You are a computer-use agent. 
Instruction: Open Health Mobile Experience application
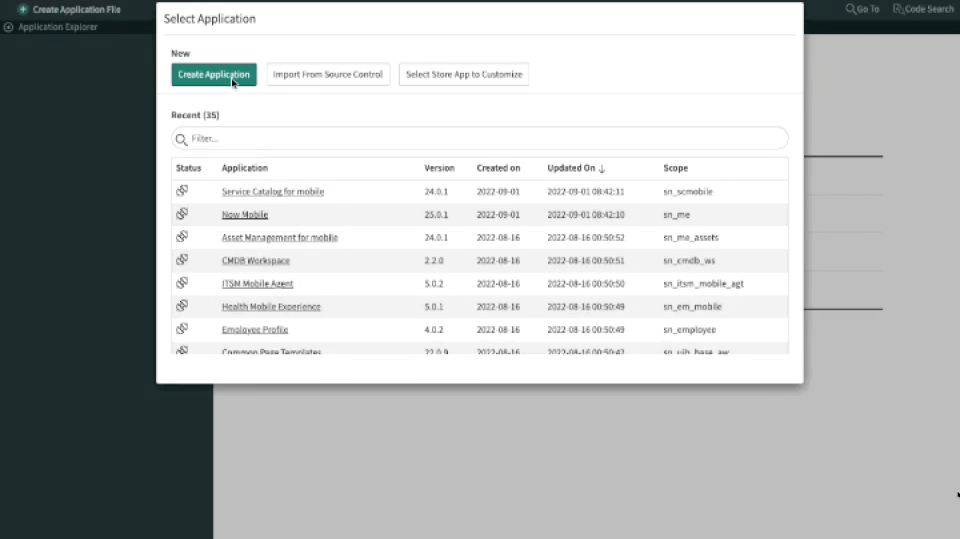tap(271, 306)
